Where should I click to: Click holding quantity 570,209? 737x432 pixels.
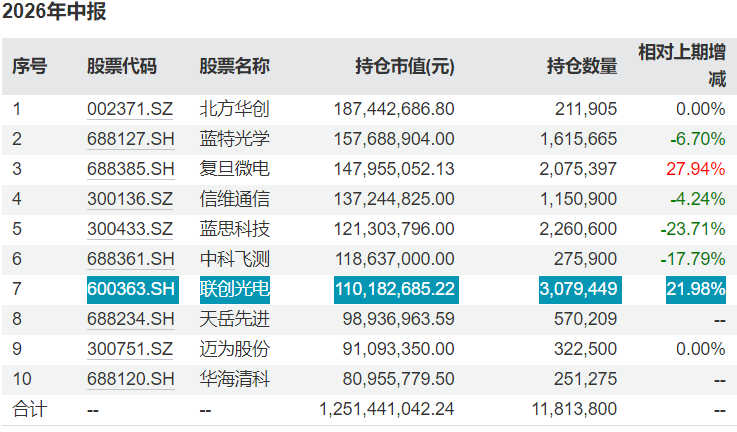point(585,320)
